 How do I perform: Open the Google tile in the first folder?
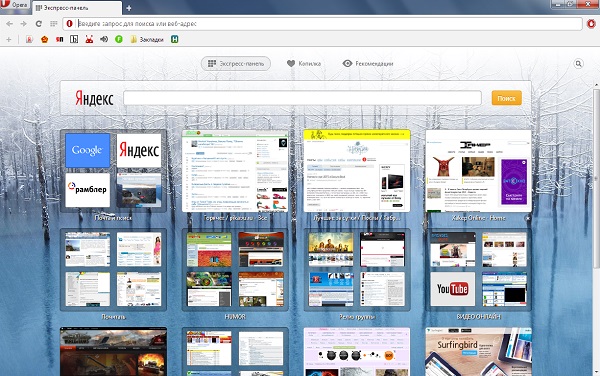click(x=87, y=150)
